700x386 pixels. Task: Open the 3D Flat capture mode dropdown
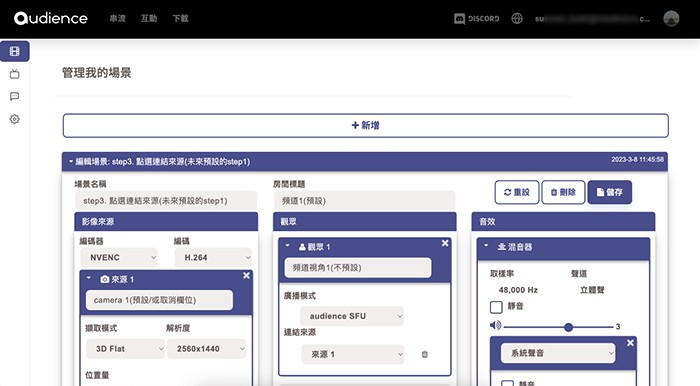coord(125,349)
